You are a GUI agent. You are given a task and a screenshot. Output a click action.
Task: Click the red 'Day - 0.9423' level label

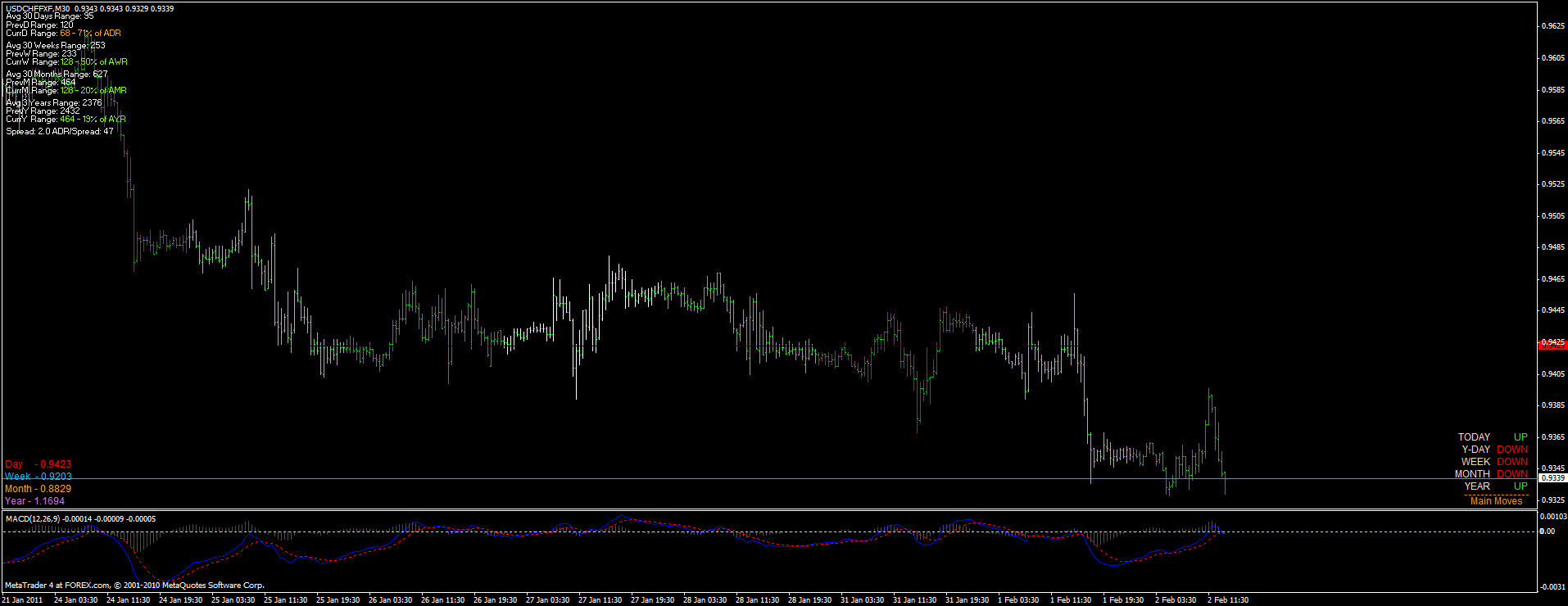pyautogui.click(x=39, y=464)
